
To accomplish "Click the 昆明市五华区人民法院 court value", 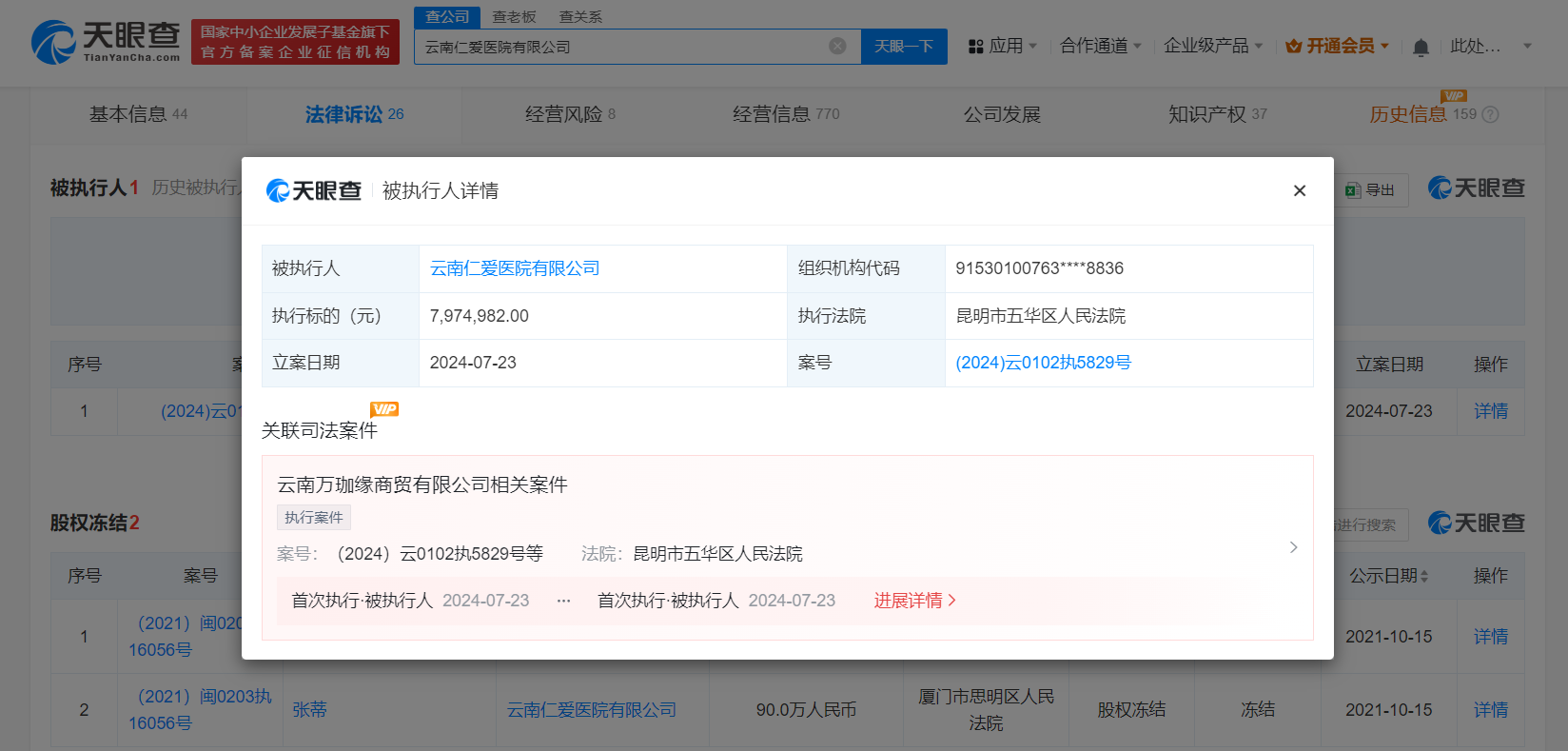I will pos(1040,316).
